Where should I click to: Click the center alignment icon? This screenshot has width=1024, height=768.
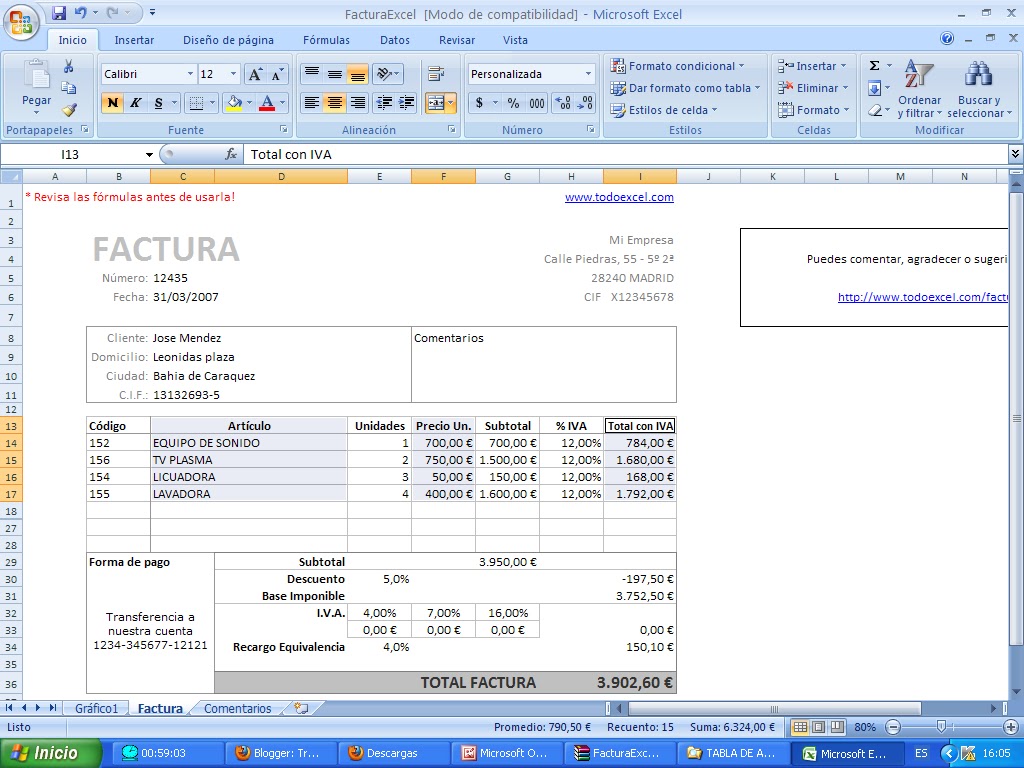333,102
